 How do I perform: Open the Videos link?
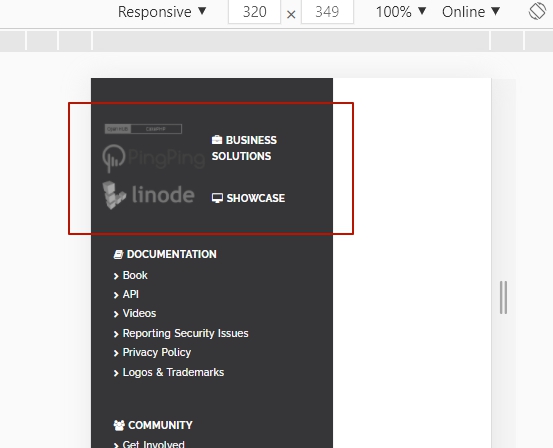point(139,313)
